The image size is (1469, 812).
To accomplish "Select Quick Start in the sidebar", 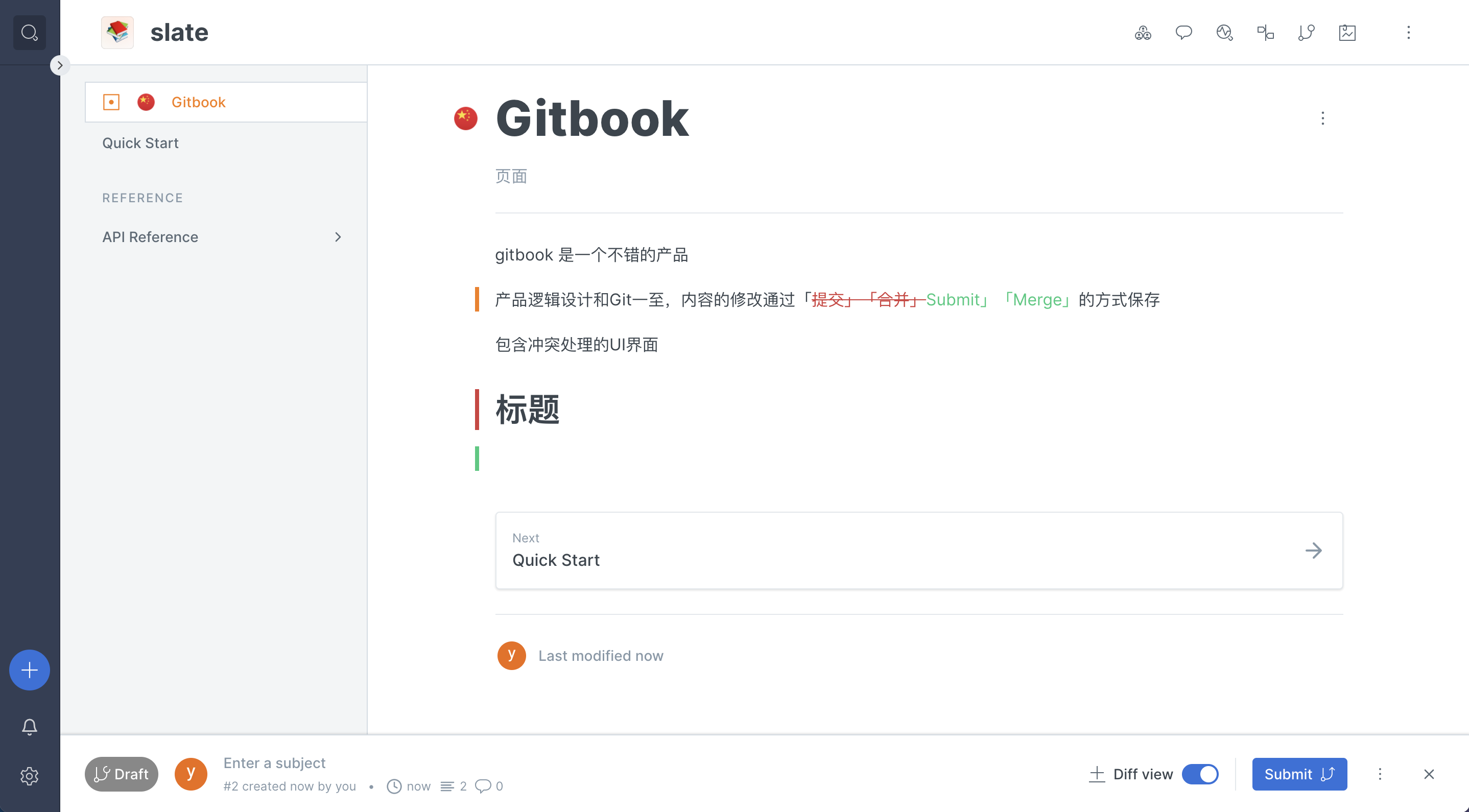I will 140,142.
